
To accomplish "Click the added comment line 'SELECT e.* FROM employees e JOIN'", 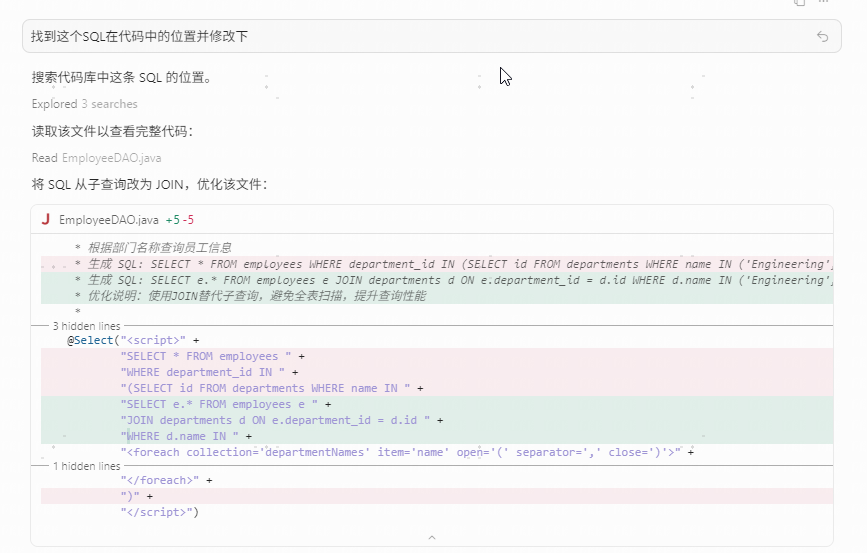I will (437, 280).
